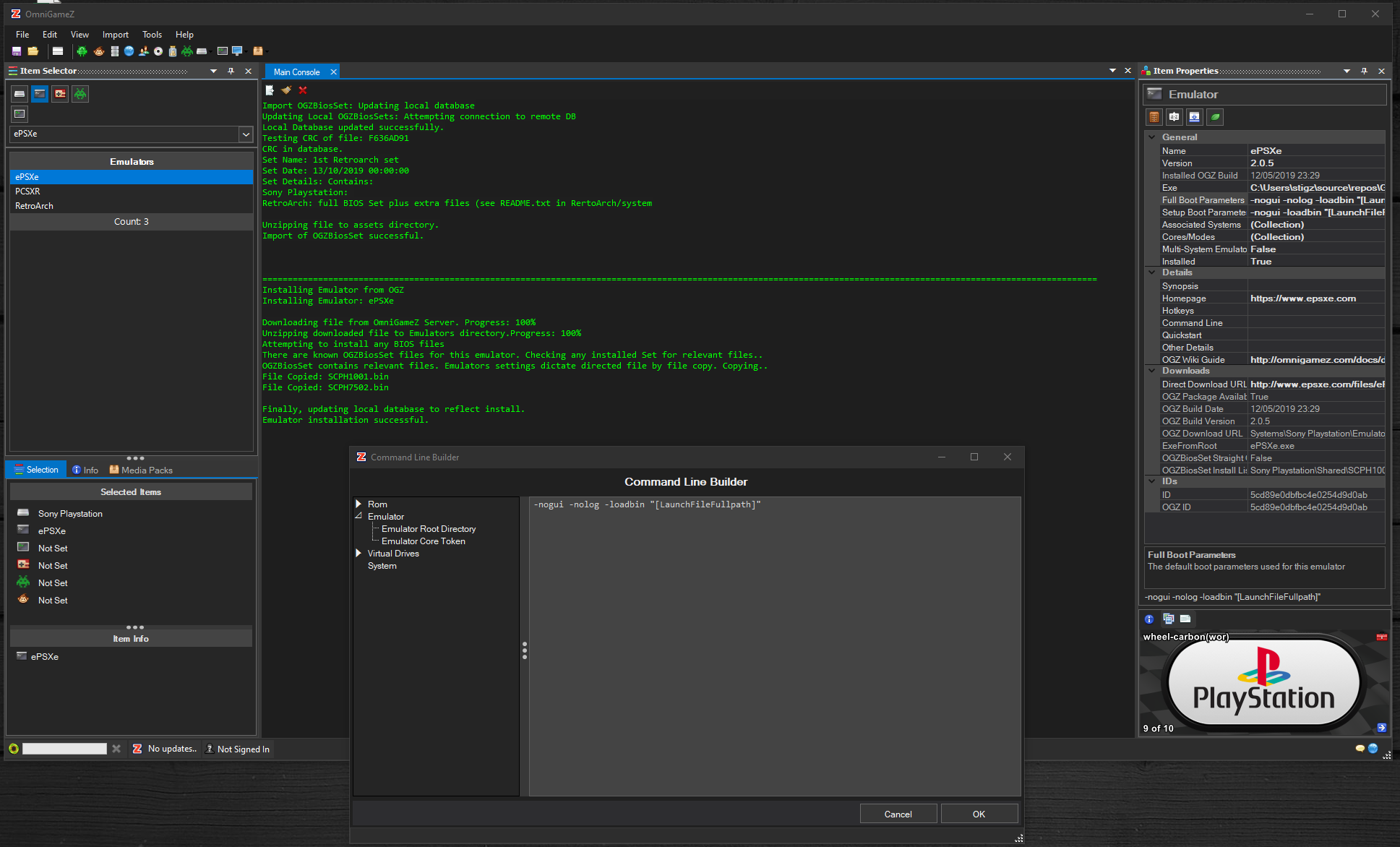Switch to the Selection tab
The width and height of the screenshot is (1400, 847).
[36, 470]
